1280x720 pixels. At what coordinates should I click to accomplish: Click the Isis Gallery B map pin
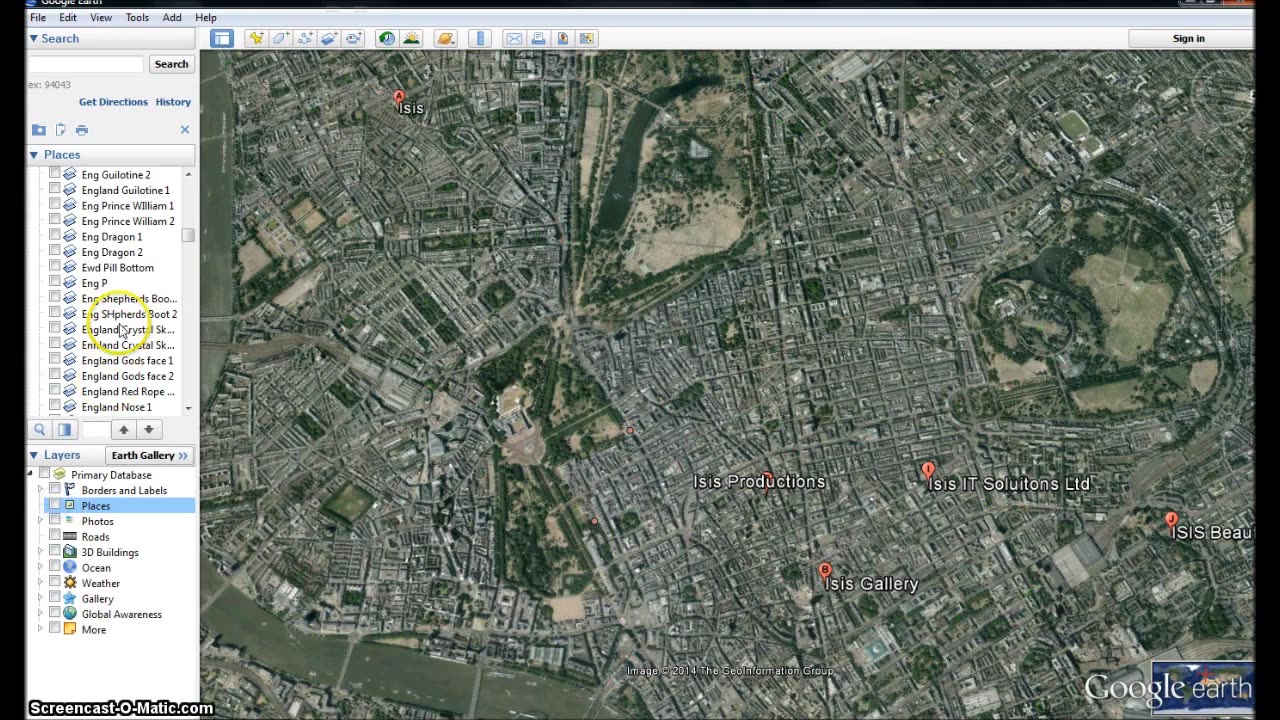click(x=825, y=572)
